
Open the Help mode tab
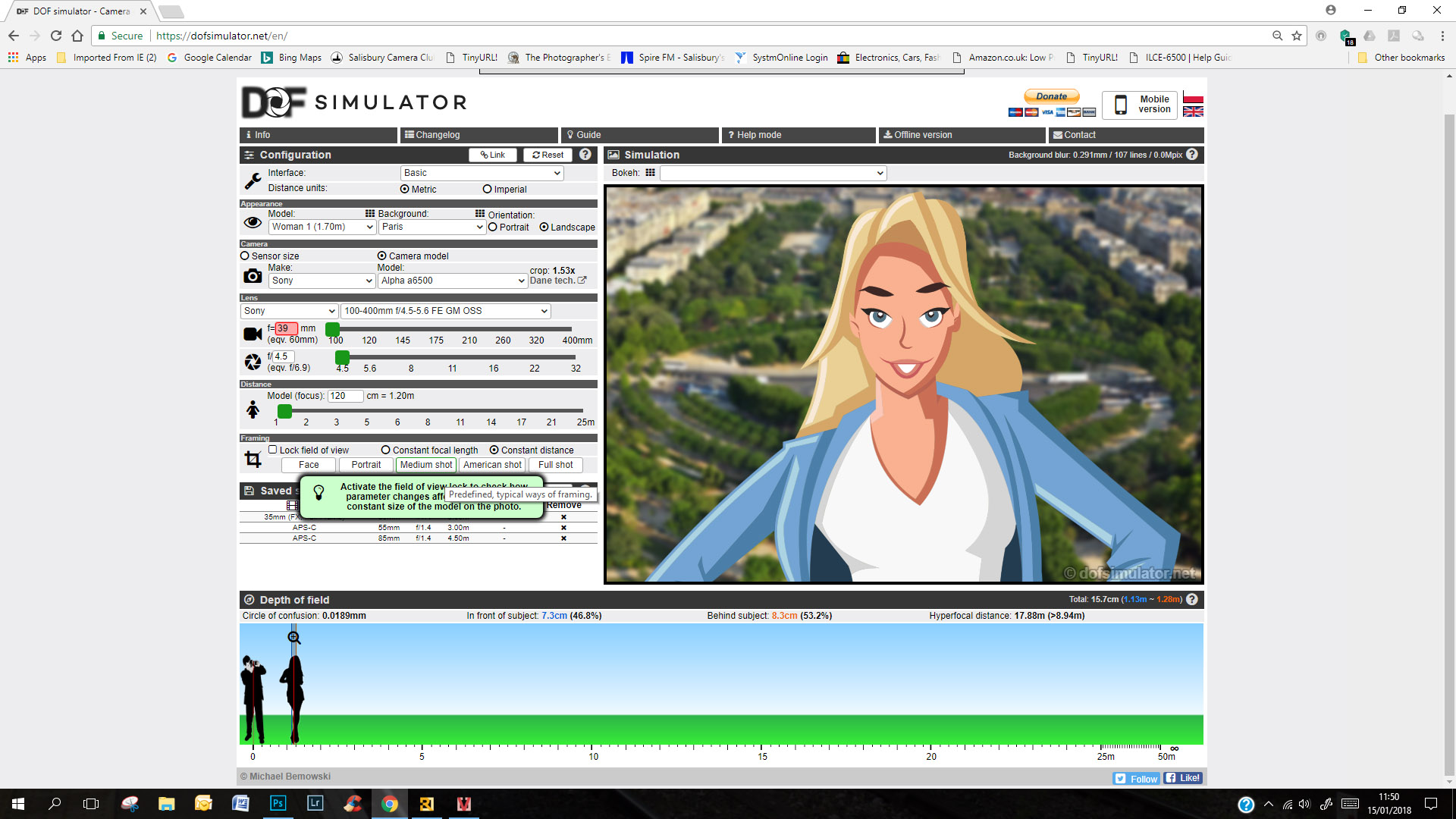click(799, 135)
